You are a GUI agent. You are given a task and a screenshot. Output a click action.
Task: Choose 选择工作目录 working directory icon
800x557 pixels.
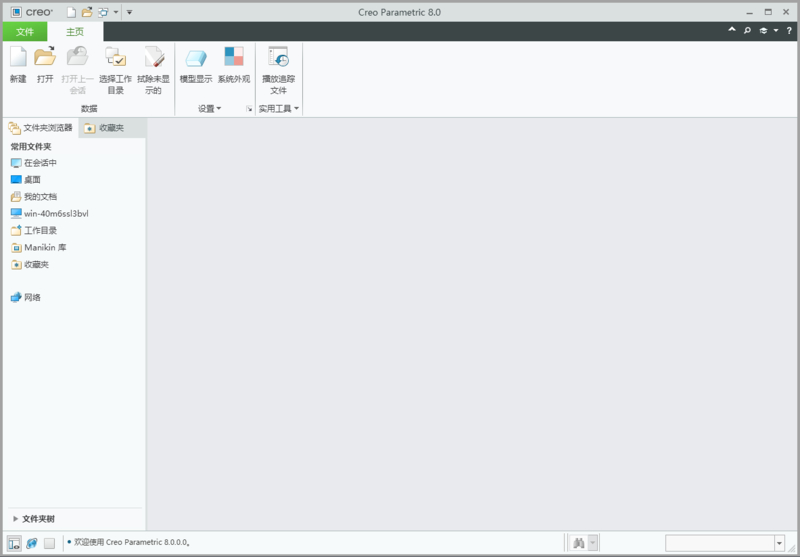pos(116,57)
